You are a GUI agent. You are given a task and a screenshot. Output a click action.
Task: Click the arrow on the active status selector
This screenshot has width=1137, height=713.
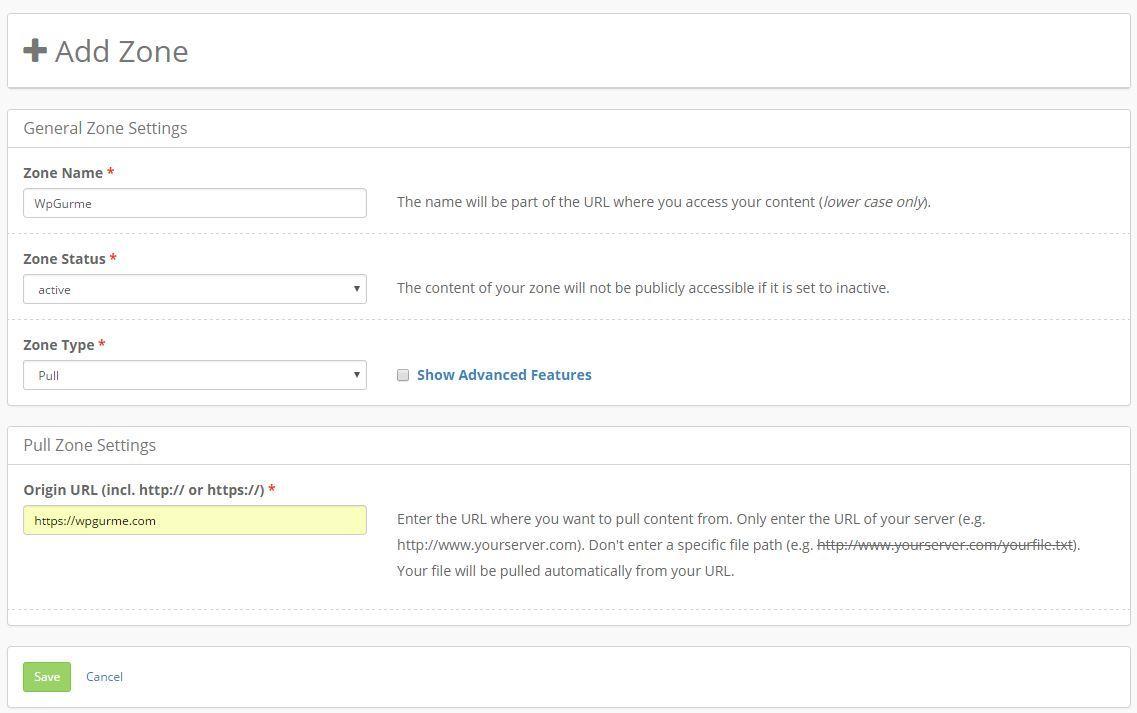356,289
